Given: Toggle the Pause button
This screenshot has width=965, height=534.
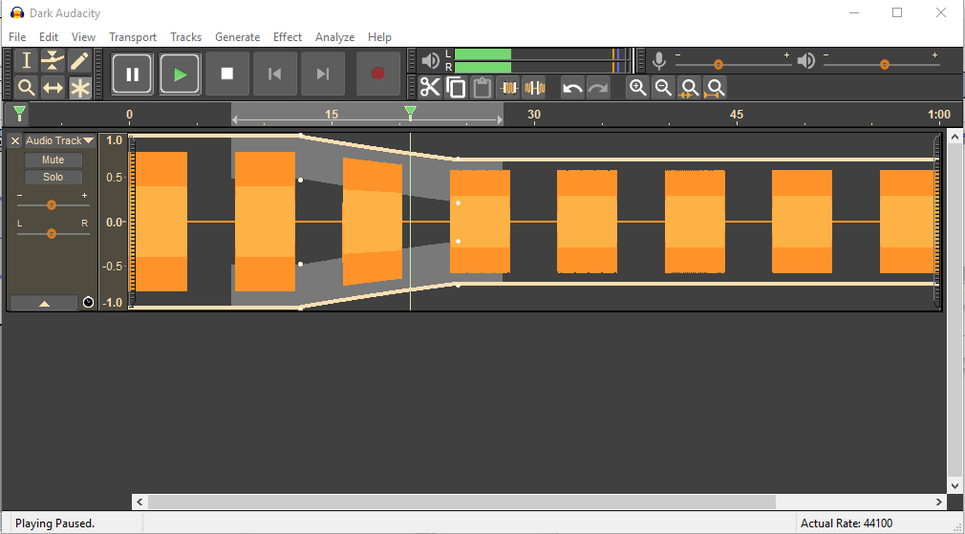Looking at the screenshot, I should click(132, 74).
